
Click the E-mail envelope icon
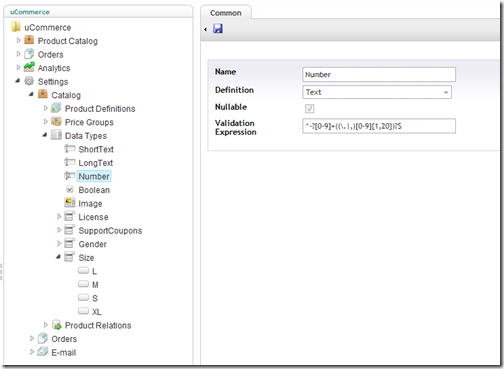[x=43, y=352]
